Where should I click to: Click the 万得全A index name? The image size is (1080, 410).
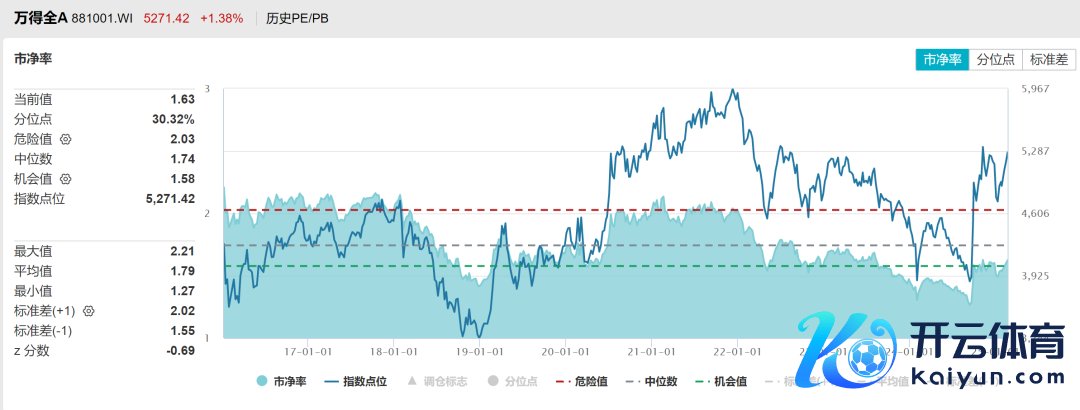point(40,18)
